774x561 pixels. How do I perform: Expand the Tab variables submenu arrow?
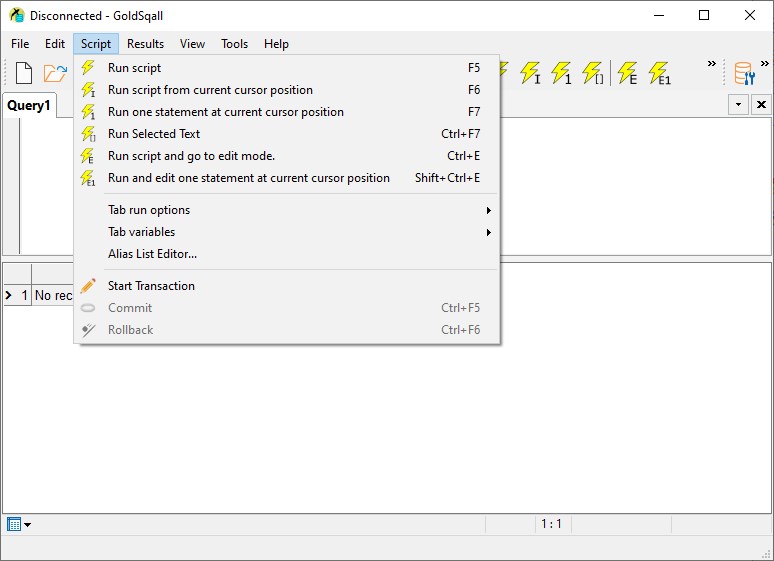(x=489, y=232)
